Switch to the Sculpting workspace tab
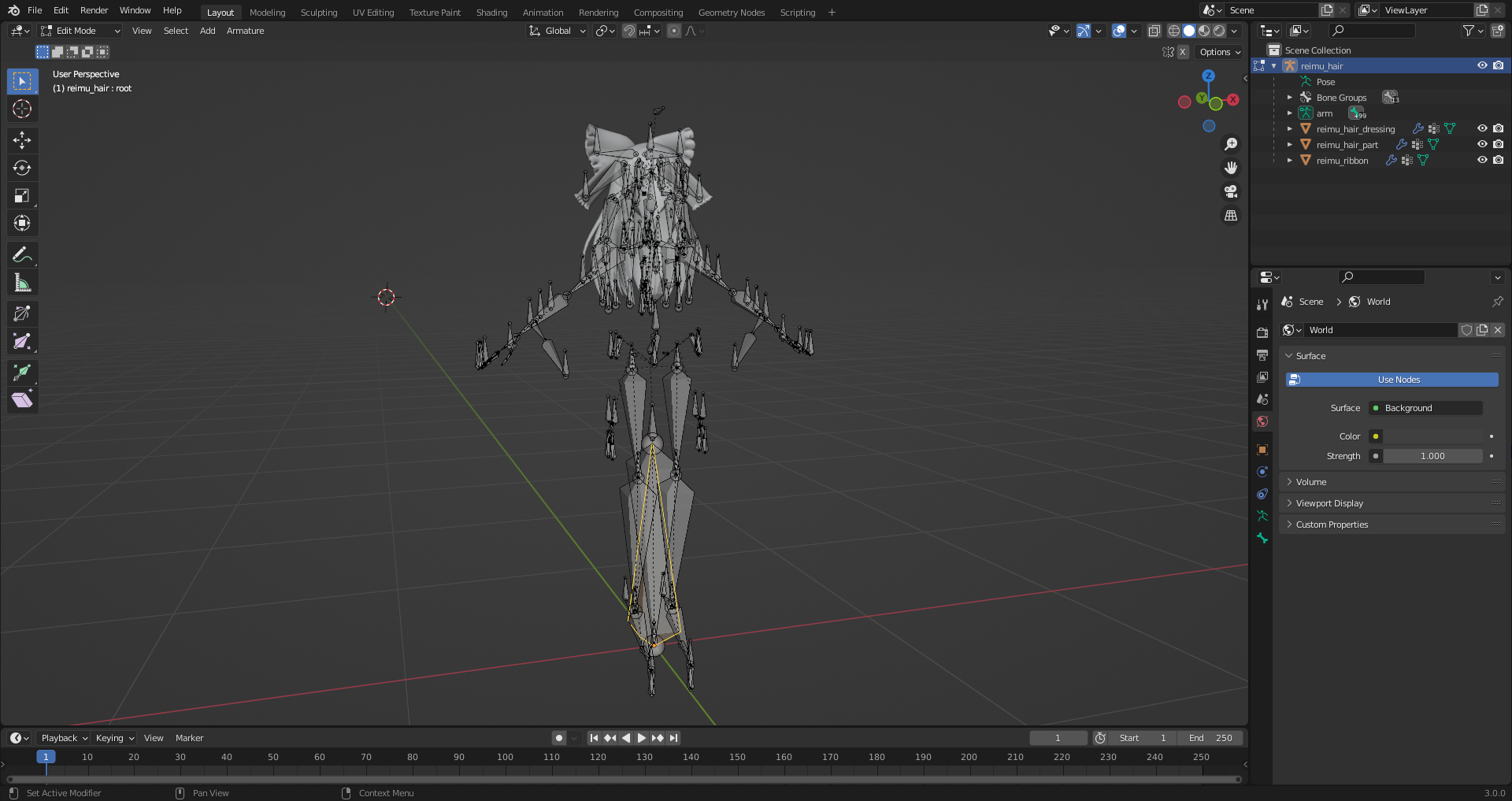Viewport: 1512px width, 801px height. (318, 13)
